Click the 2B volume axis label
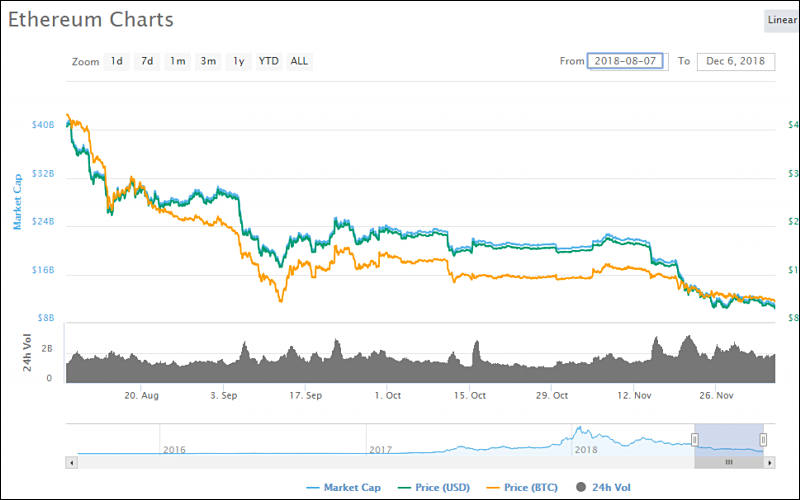 click(x=47, y=349)
